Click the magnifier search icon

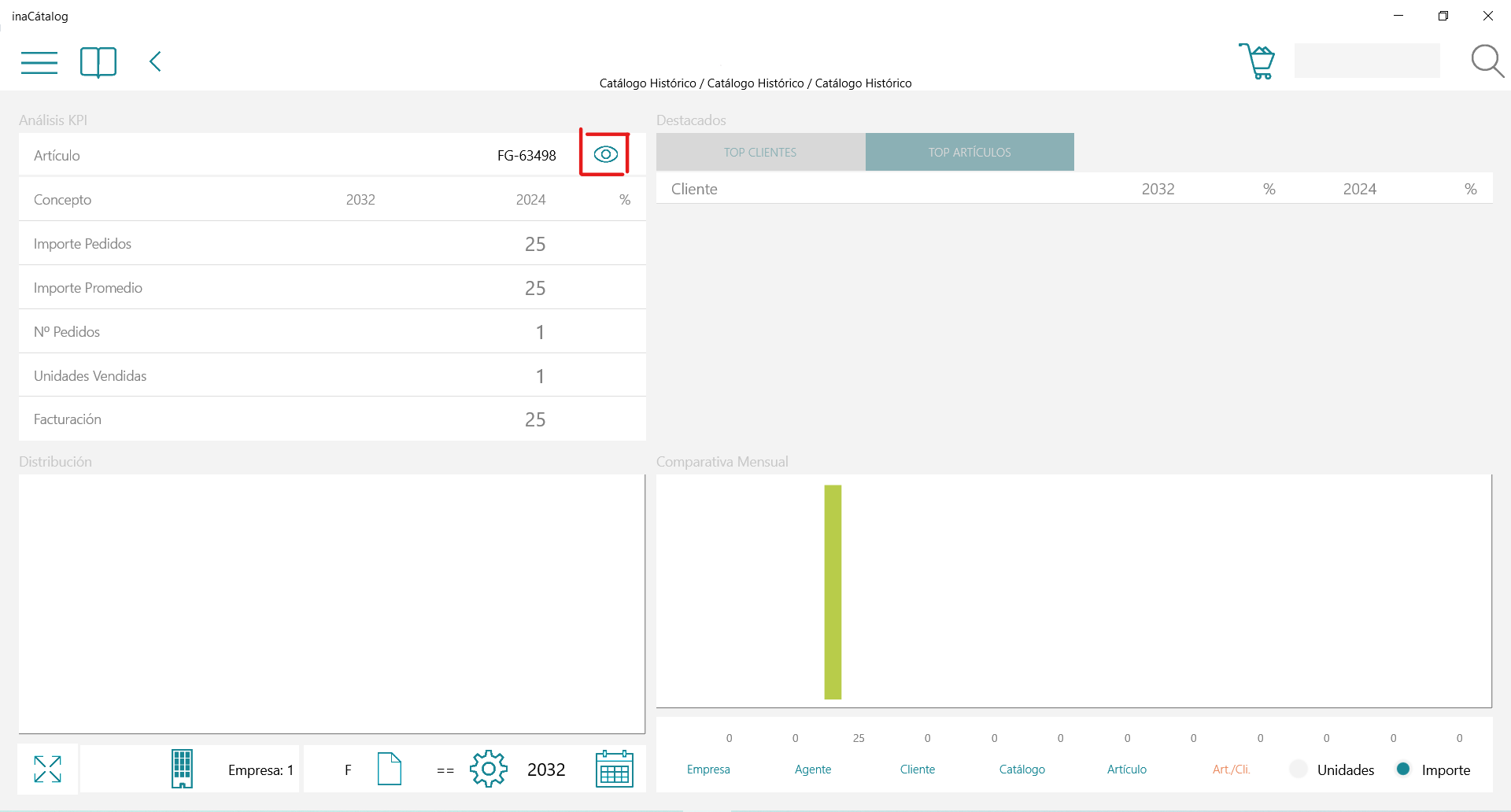1487,61
